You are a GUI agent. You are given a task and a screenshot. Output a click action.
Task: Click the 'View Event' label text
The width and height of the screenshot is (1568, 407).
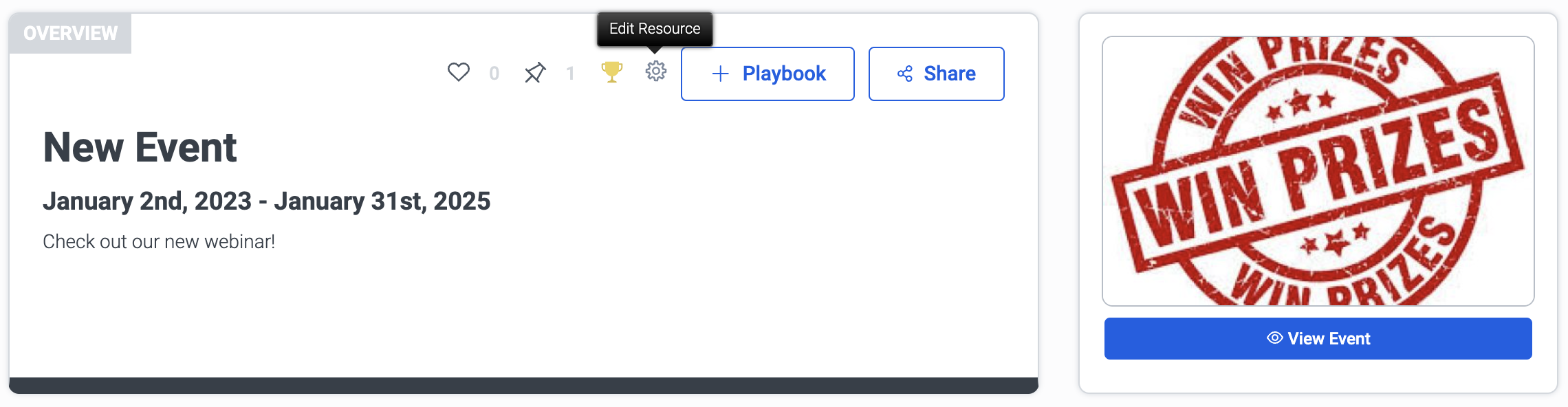(1329, 338)
